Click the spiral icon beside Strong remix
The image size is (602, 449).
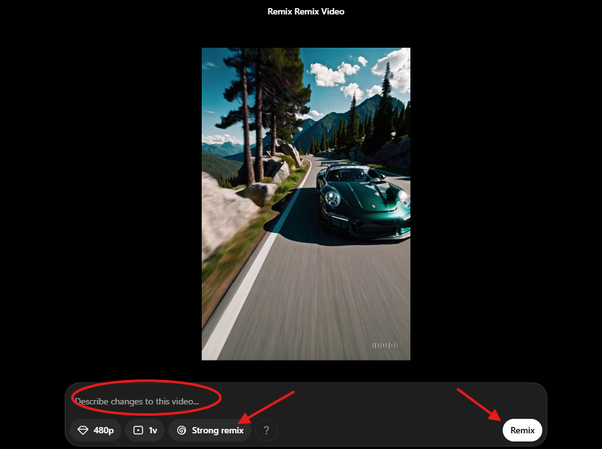click(181, 430)
